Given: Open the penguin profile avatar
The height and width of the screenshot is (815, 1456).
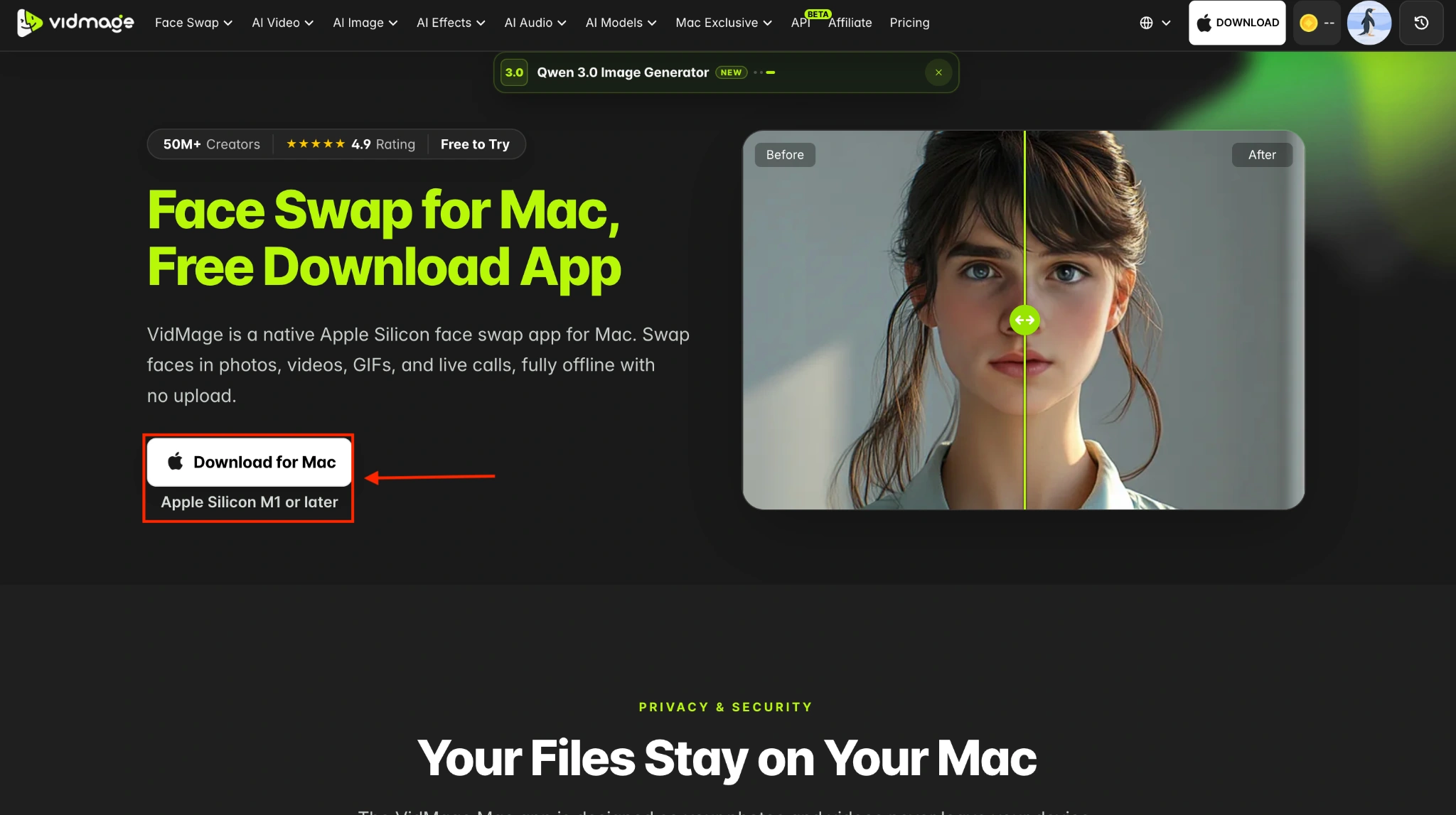Looking at the screenshot, I should [1369, 23].
